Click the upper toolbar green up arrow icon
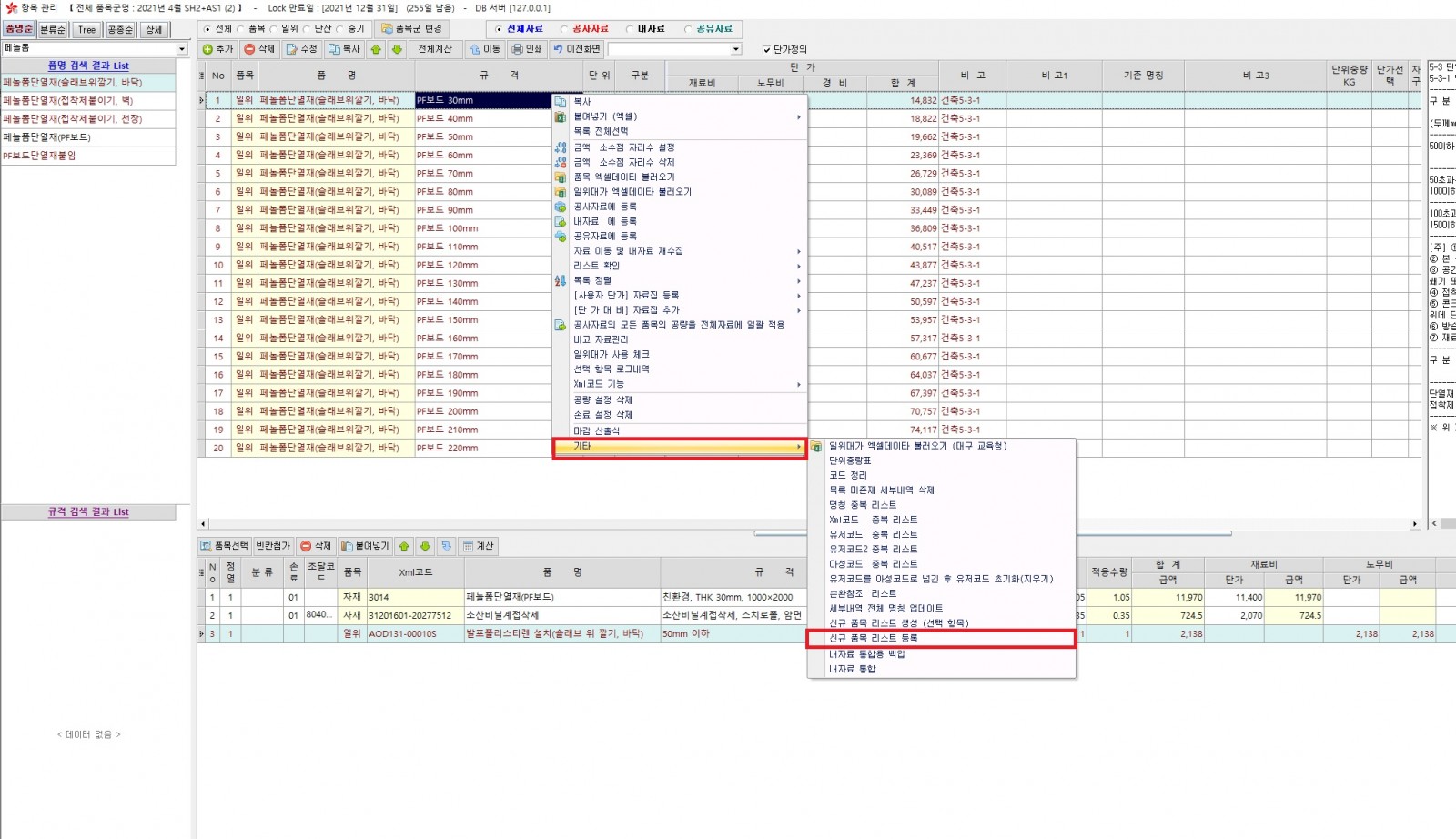This screenshot has height=839, width=1456. click(x=376, y=49)
